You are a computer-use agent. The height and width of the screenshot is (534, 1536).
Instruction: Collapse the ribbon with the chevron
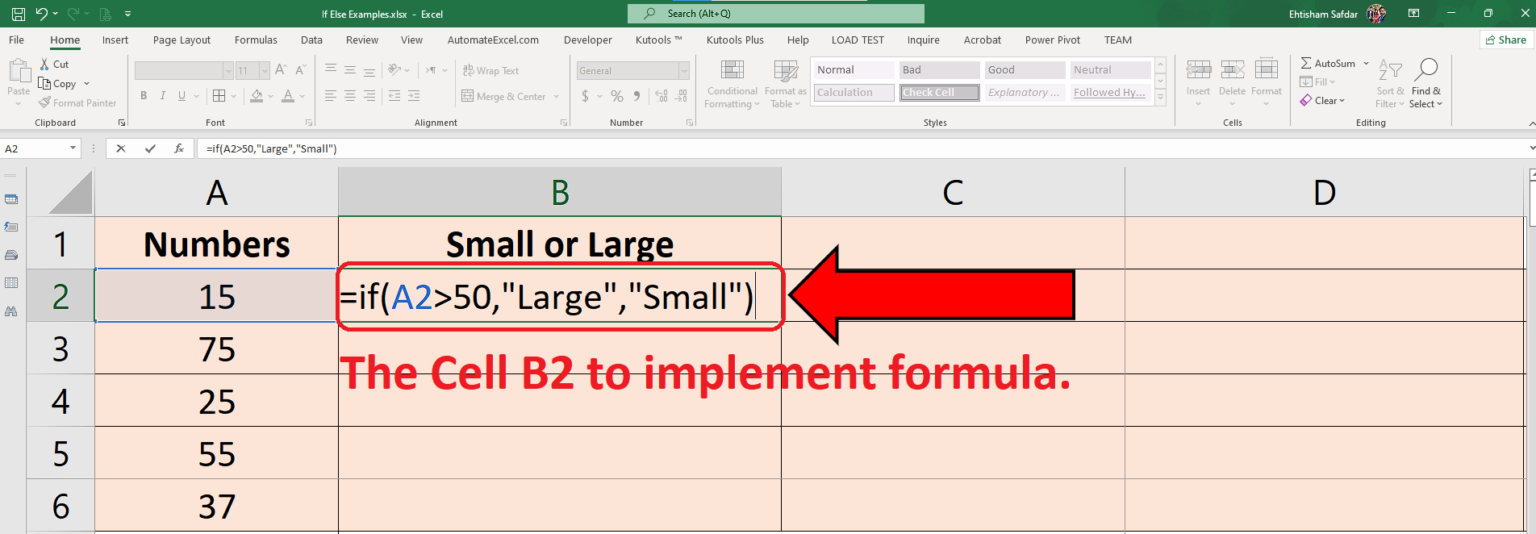(x=1530, y=122)
